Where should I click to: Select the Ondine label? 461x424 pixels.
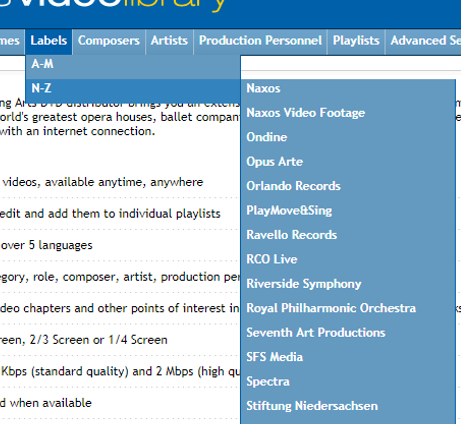coord(348,137)
